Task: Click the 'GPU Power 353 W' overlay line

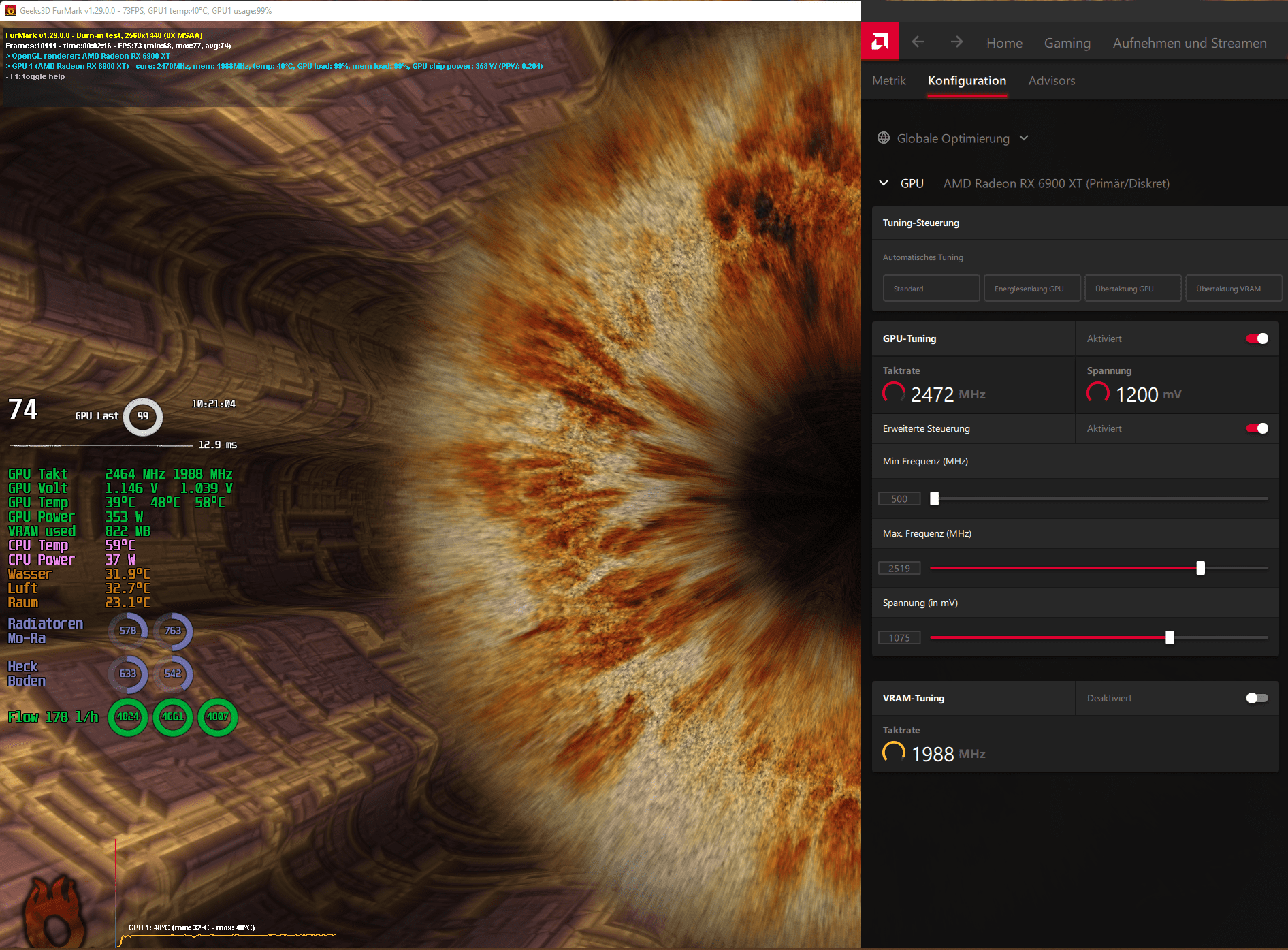Action: [x=76, y=517]
